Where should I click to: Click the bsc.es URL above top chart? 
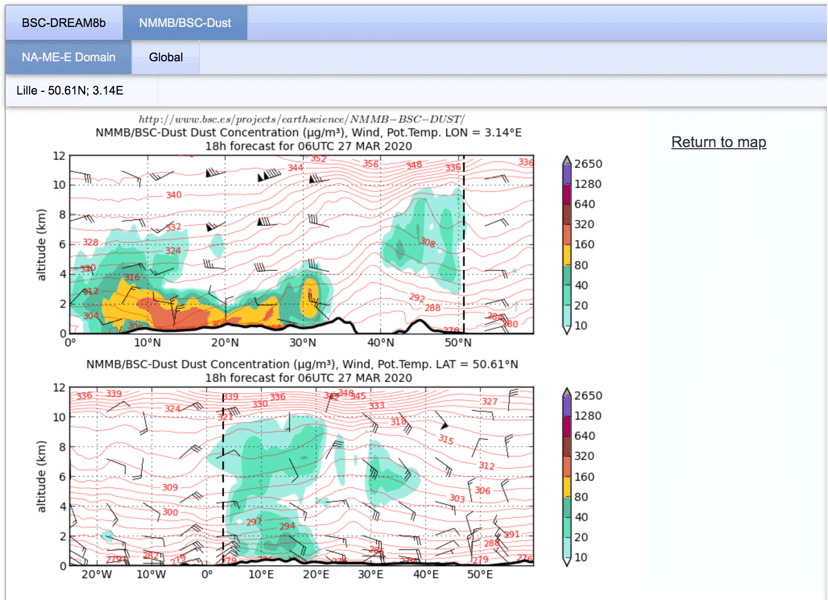[x=301, y=119]
